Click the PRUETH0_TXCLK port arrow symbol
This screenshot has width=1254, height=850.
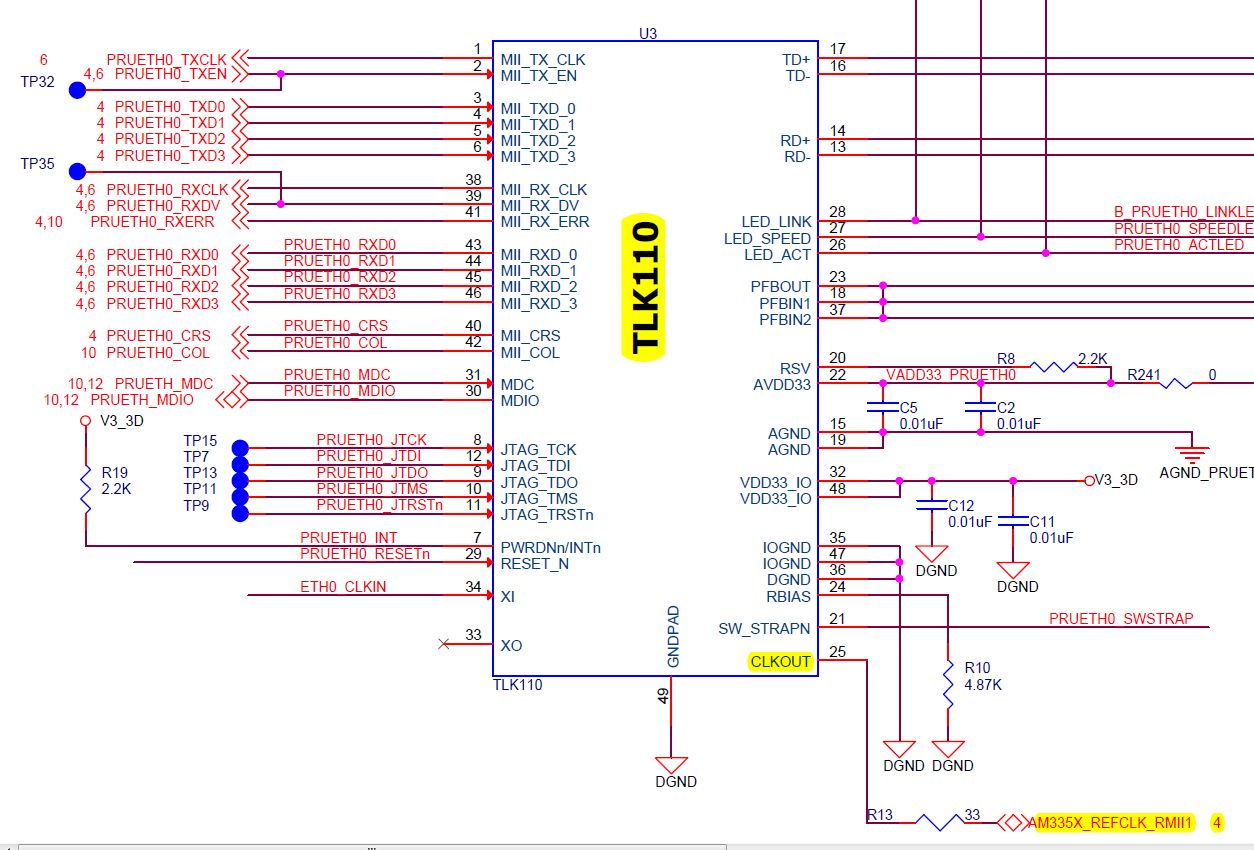(240, 59)
